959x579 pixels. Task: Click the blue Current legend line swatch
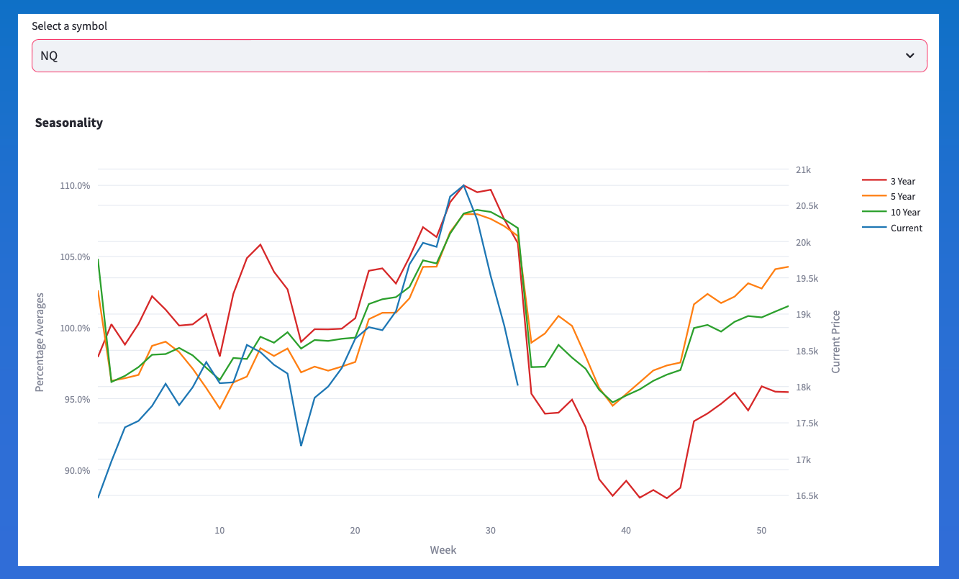click(x=873, y=228)
